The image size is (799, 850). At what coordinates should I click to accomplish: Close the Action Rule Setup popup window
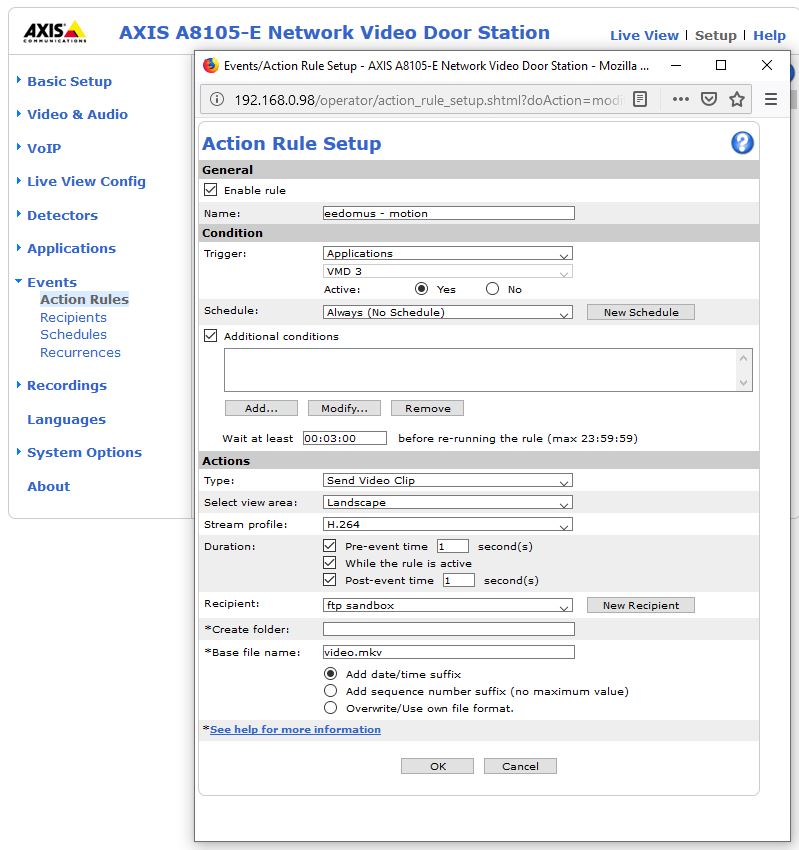(767, 65)
